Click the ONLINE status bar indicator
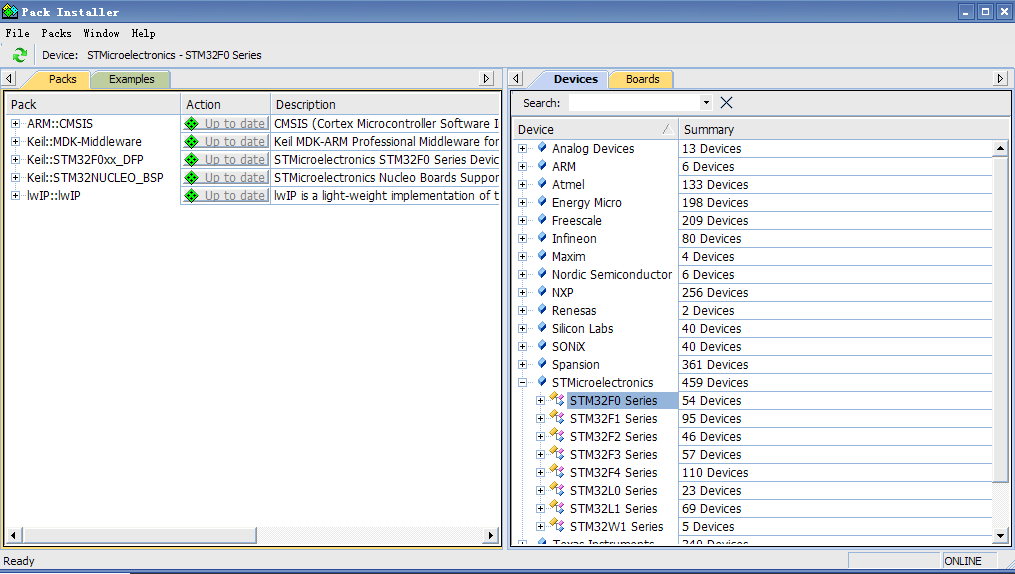Image resolution: width=1015 pixels, height=574 pixels. coord(963,561)
